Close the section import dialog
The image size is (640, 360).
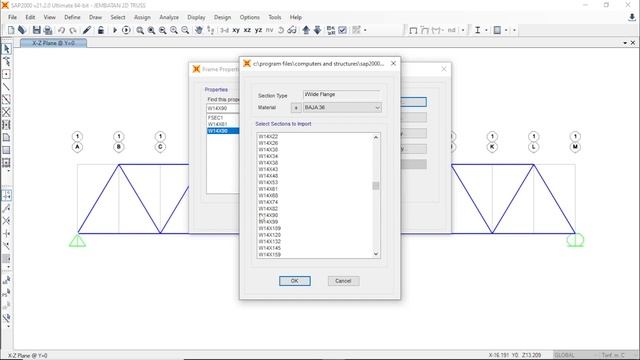(x=393, y=63)
